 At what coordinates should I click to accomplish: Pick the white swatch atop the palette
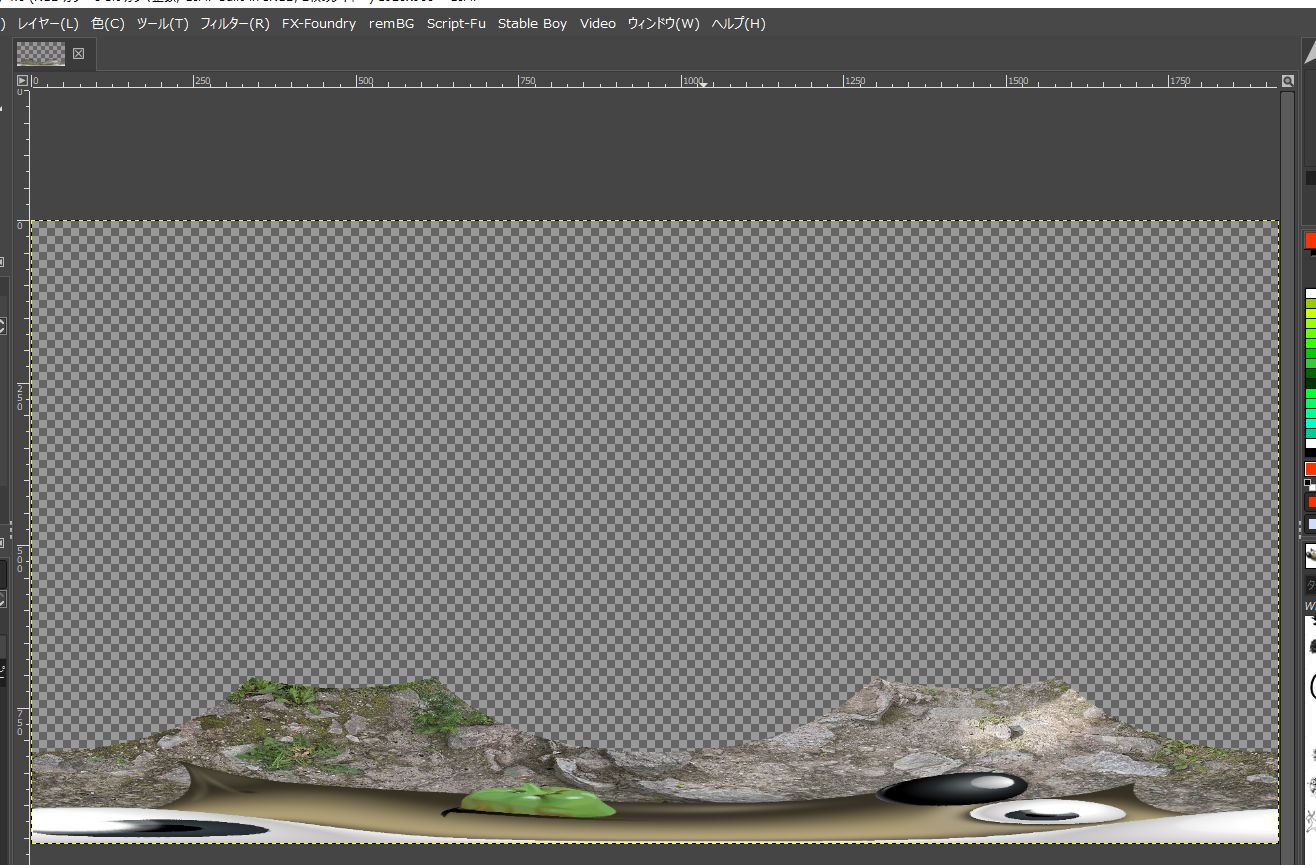pos(1310,295)
